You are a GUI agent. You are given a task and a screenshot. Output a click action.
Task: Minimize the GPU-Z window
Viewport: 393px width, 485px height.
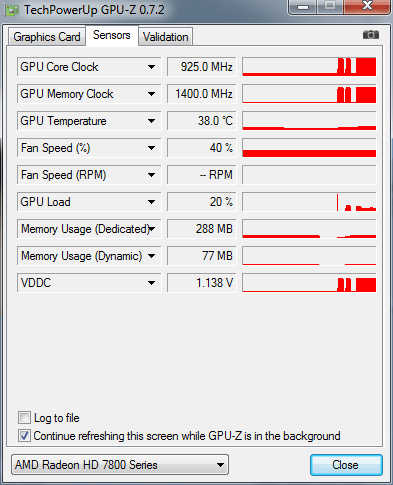click(x=303, y=7)
